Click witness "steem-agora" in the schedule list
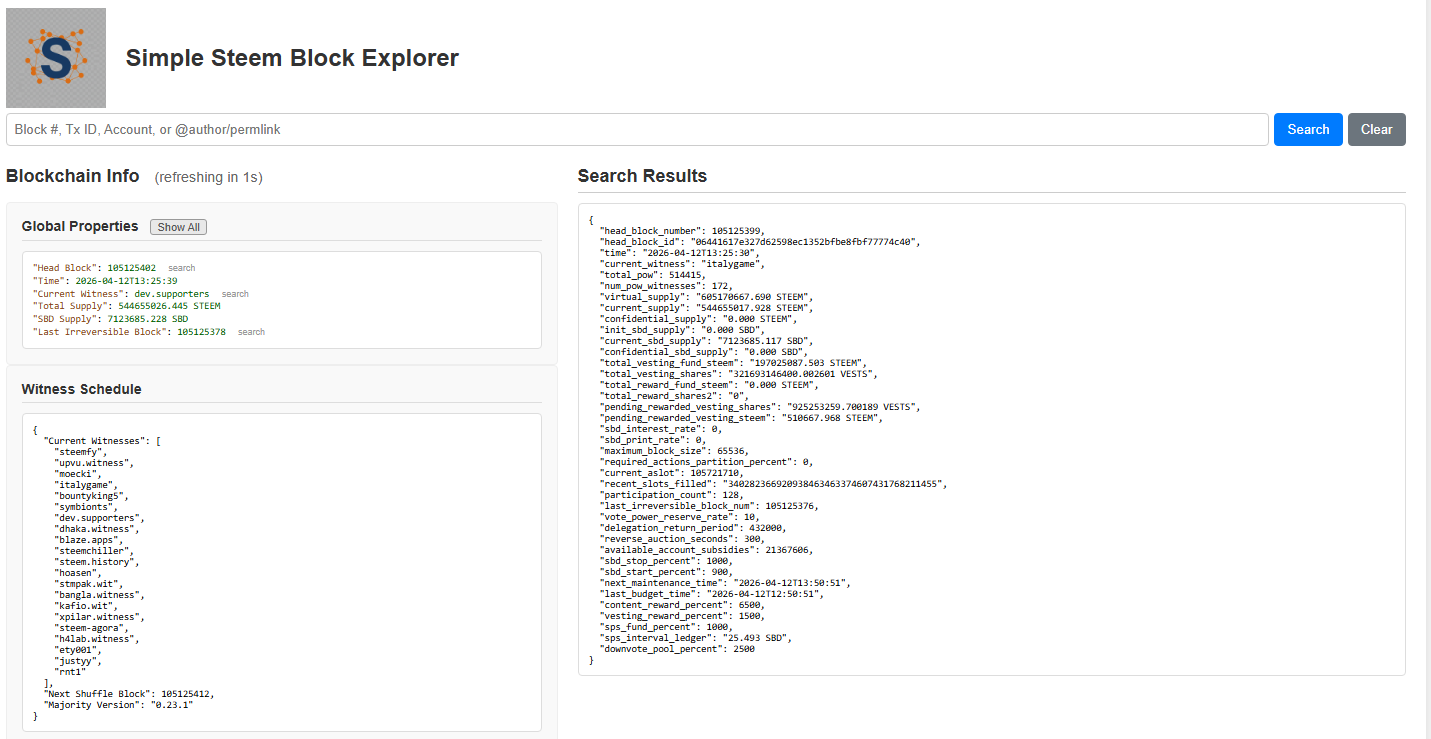1431x739 pixels. tap(91, 628)
